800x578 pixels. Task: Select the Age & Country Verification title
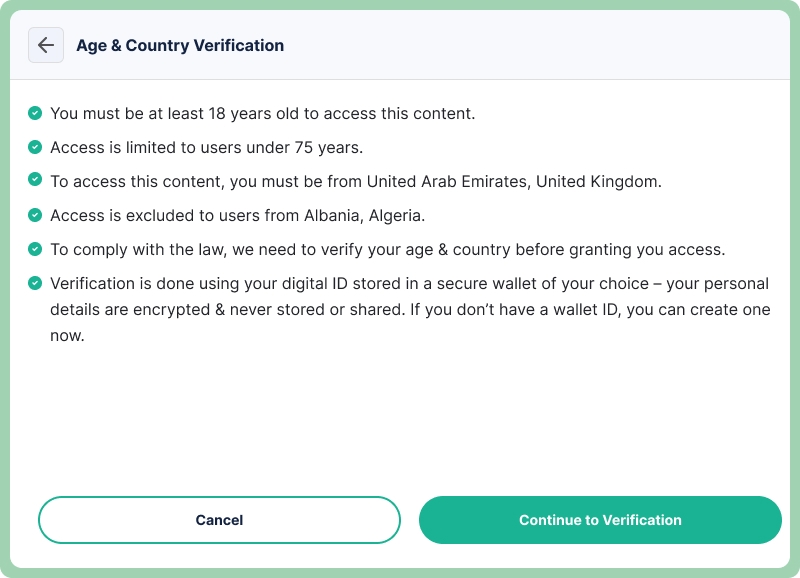tap(180, 45)
